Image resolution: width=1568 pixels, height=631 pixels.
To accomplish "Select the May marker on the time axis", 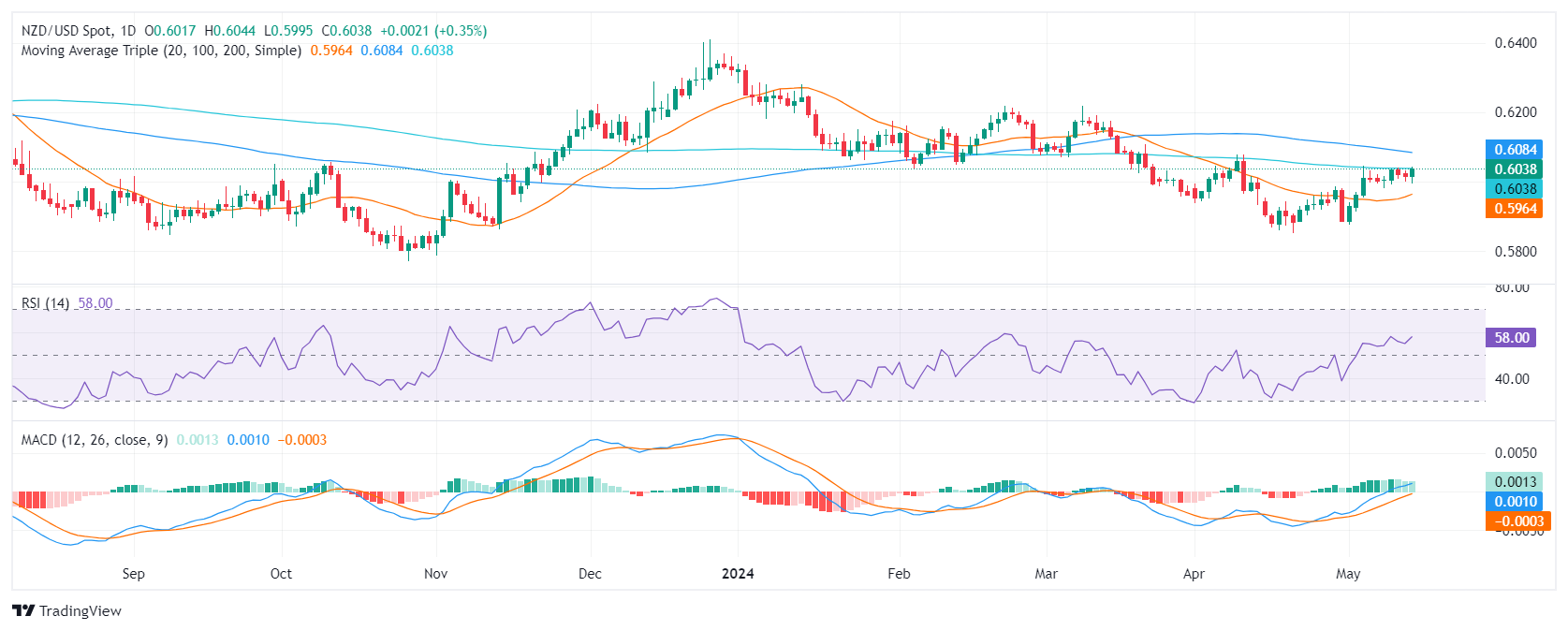I will pyautogui.click(x=1348, y=574).
